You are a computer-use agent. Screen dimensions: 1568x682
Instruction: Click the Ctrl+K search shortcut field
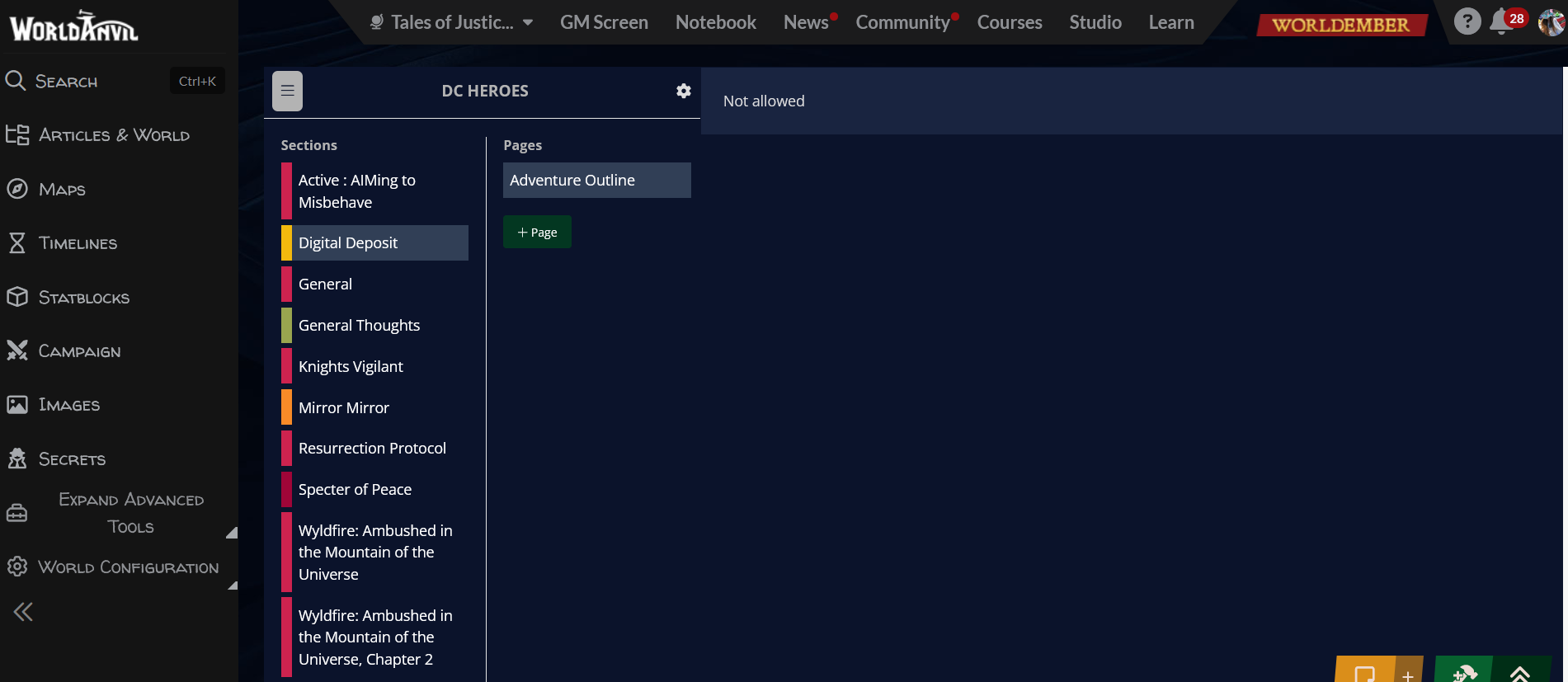[197, 81]
